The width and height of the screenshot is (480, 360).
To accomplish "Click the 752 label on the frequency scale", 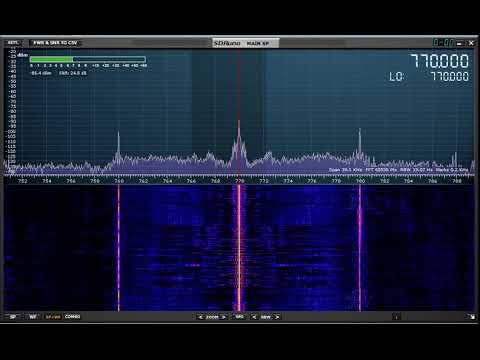I will tap(22, 181).
